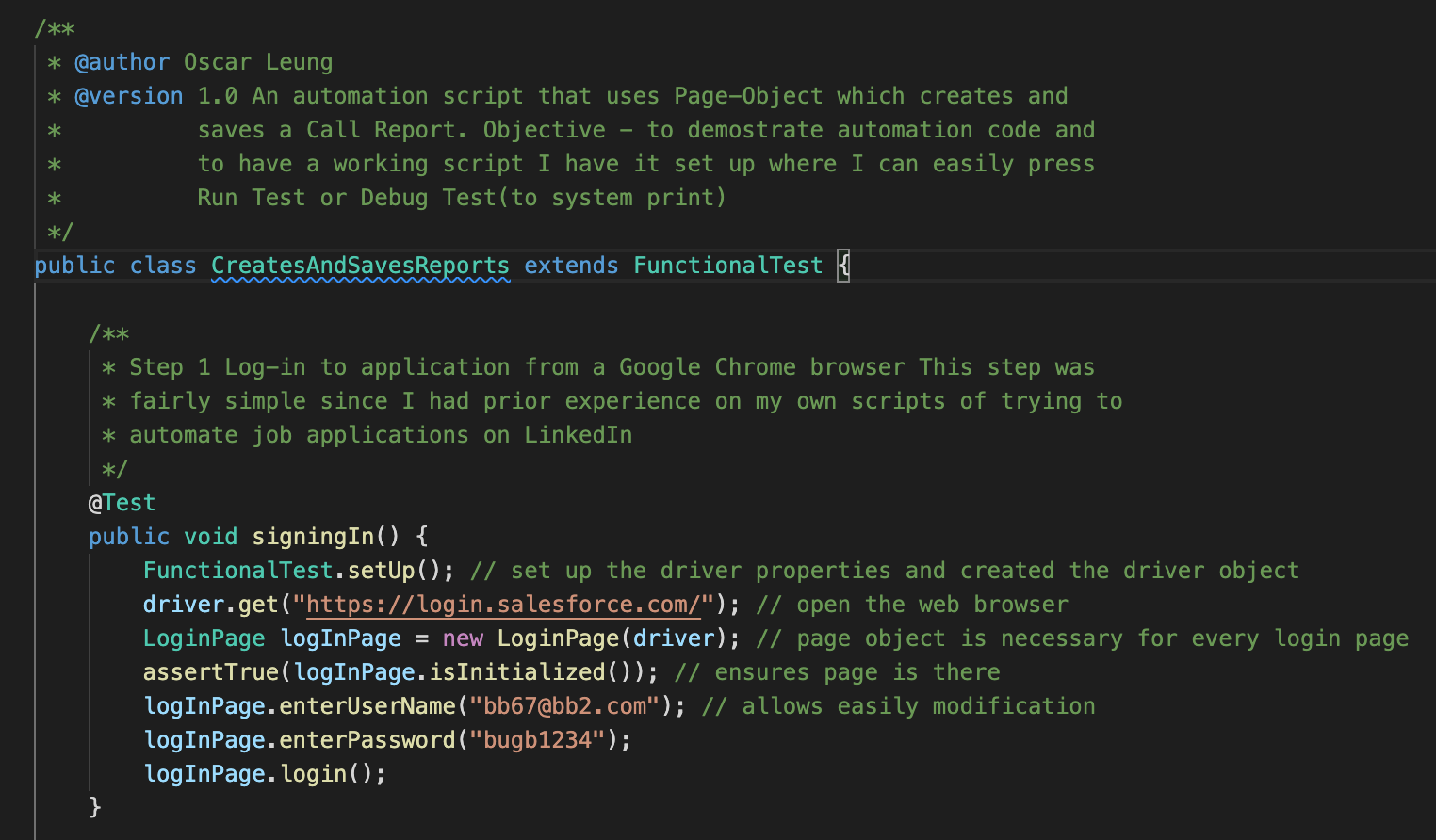Click the @author tag in the Javadoc
The height and width of the screenshot is (840, 1436).
[122, 62]
